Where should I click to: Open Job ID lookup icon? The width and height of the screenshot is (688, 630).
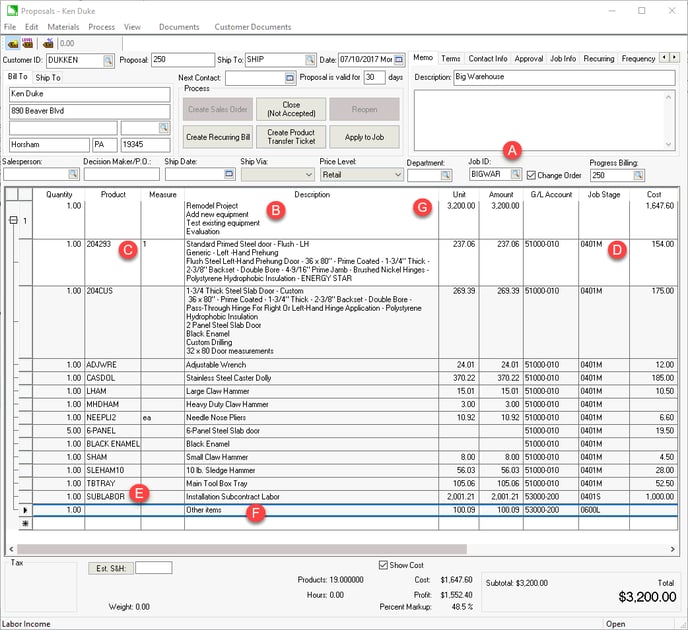pos(516,174)
